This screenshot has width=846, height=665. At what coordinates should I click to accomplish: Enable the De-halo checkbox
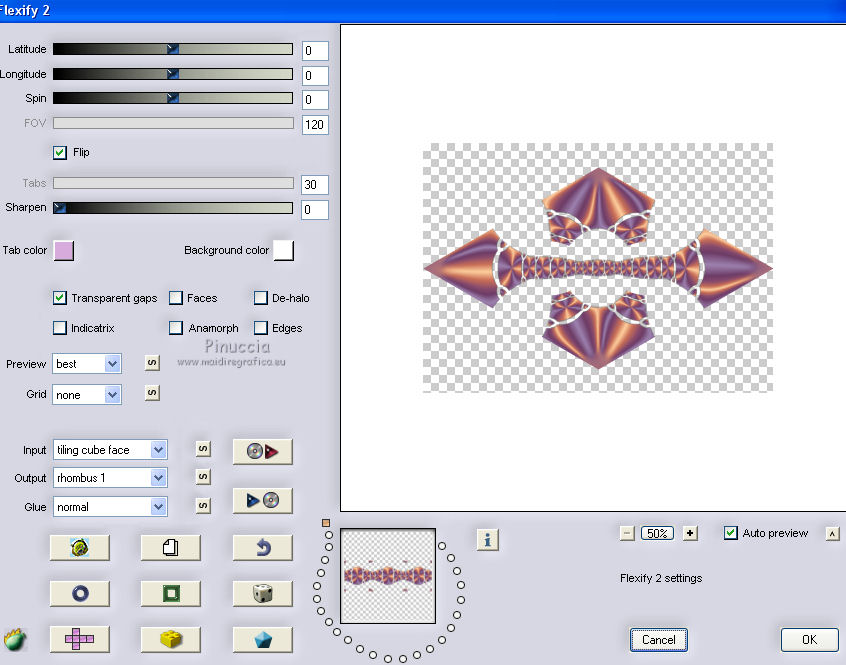[261, 298]
